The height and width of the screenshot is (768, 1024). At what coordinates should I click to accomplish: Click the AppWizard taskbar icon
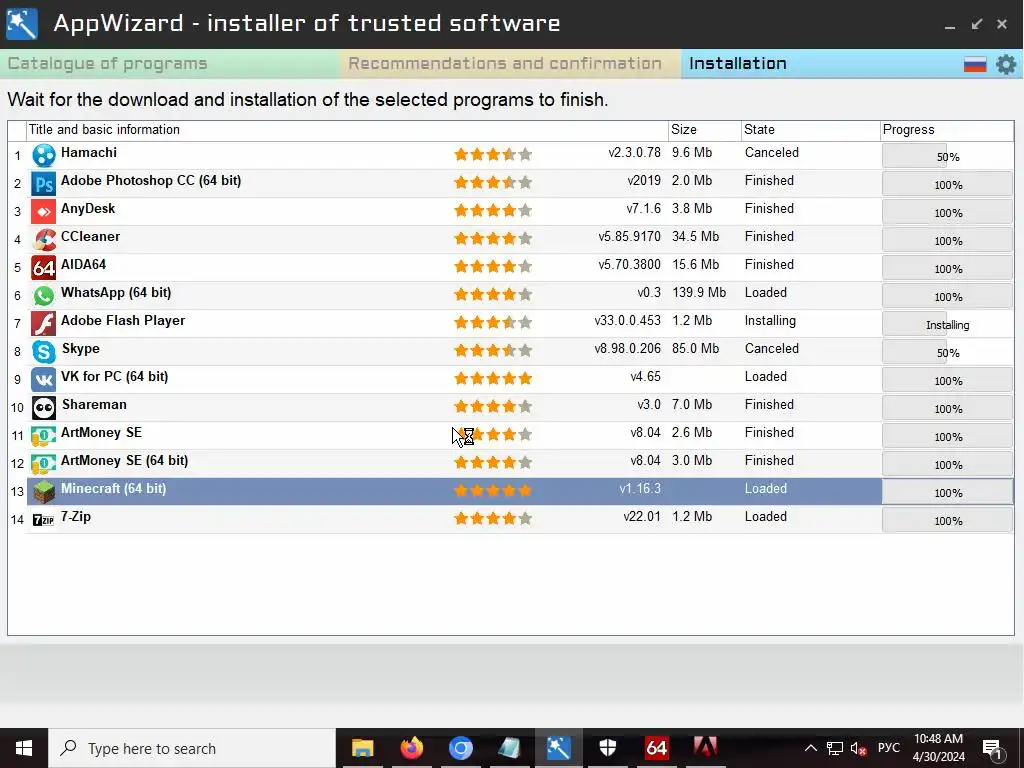coord(558,748)
